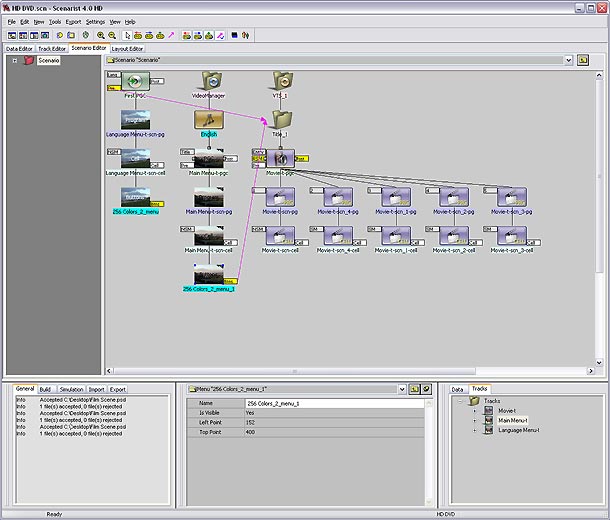Click the First PGC node icon

(x=136, y=81)
